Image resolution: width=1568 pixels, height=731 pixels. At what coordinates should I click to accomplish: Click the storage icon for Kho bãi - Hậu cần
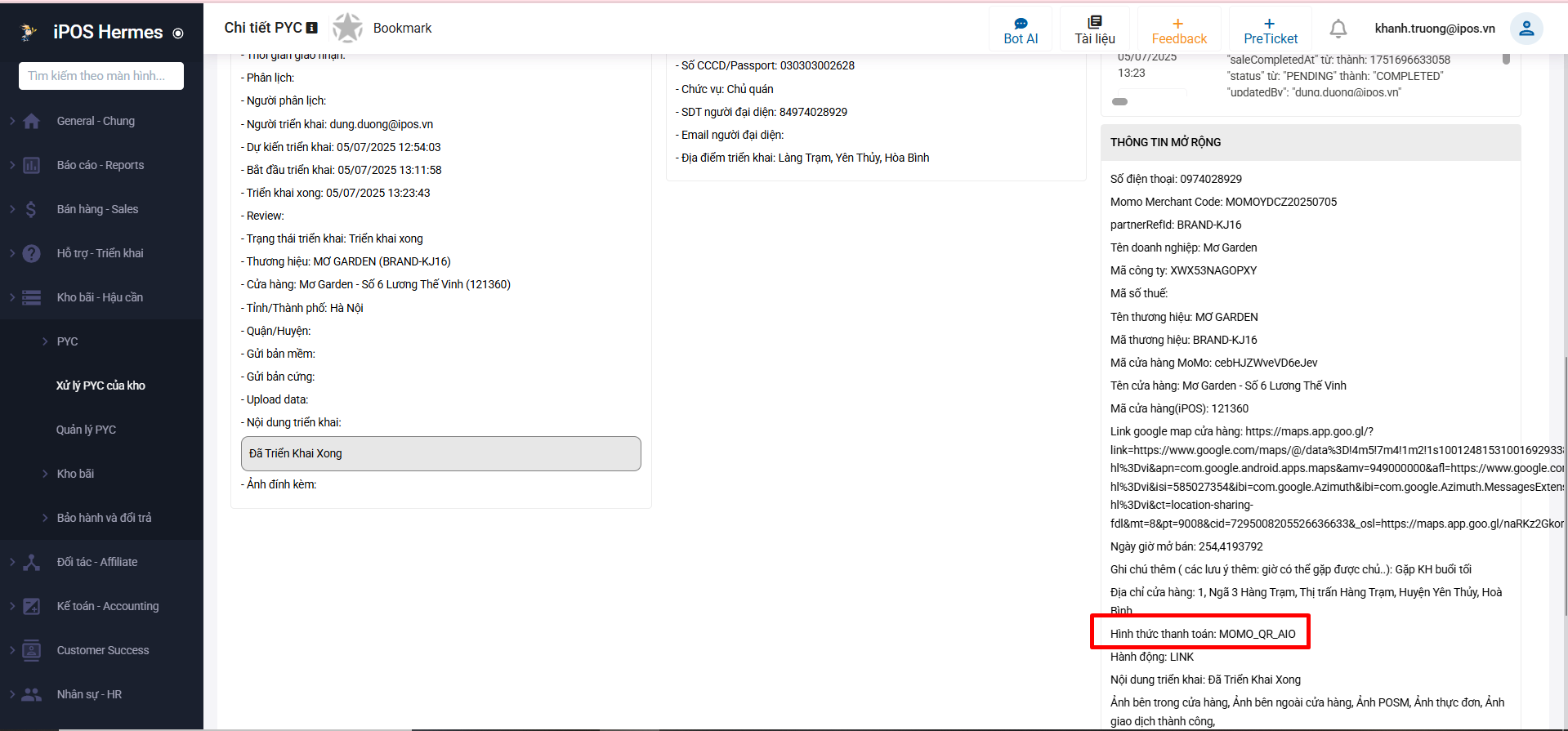pos(32,298)
